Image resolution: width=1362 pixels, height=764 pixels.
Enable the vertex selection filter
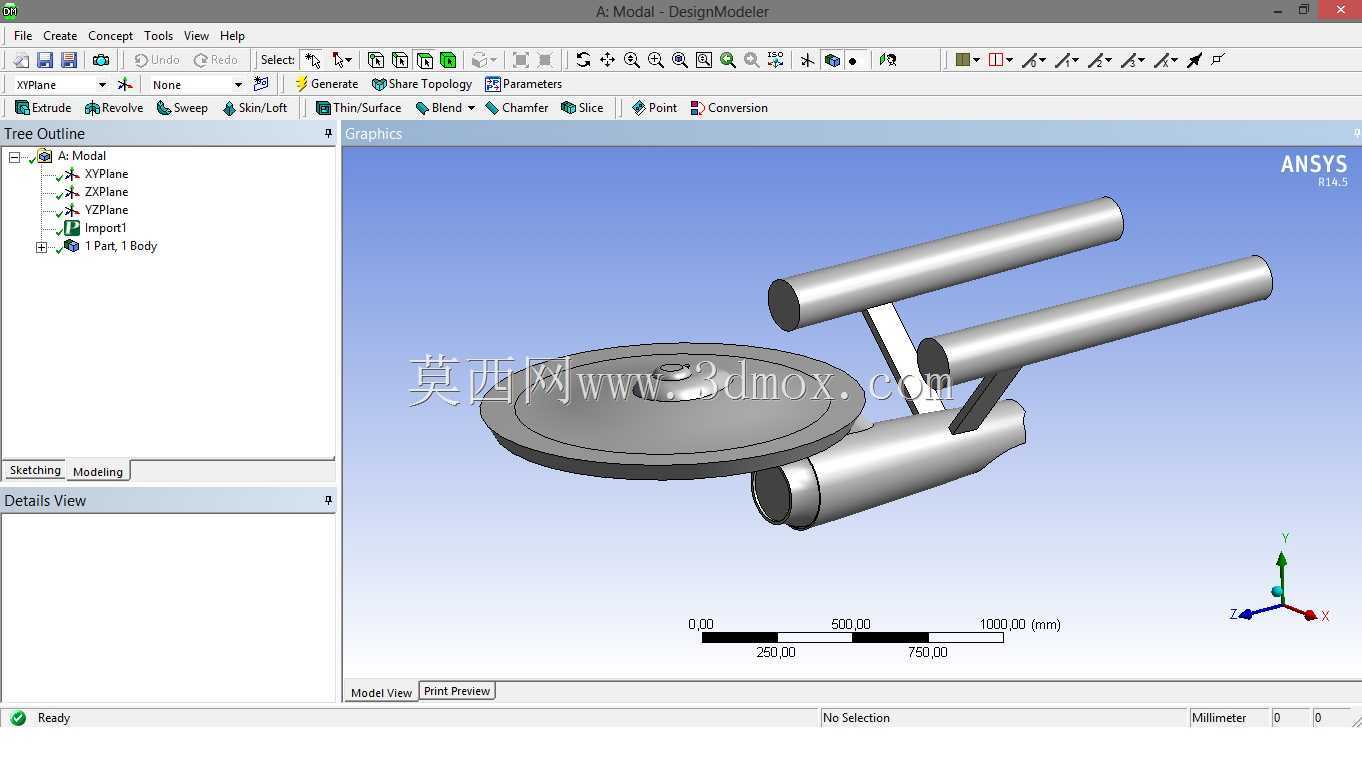click(376, 60)
